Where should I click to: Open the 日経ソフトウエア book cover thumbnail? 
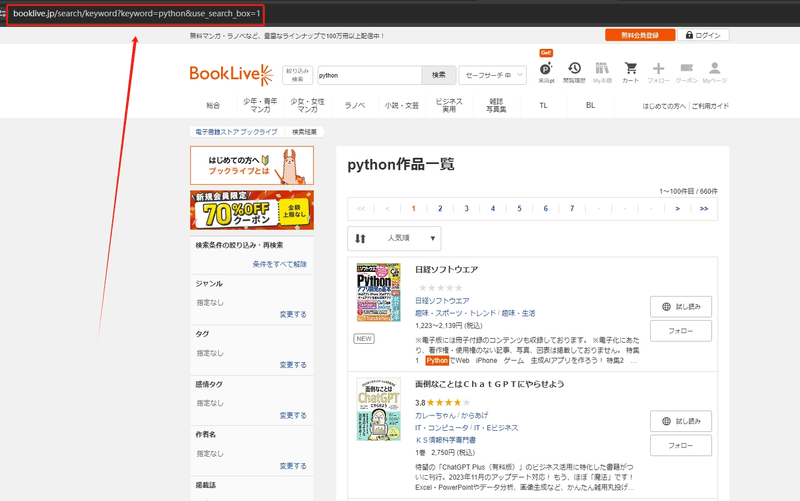pyautogui.click(x=379, y=292)
